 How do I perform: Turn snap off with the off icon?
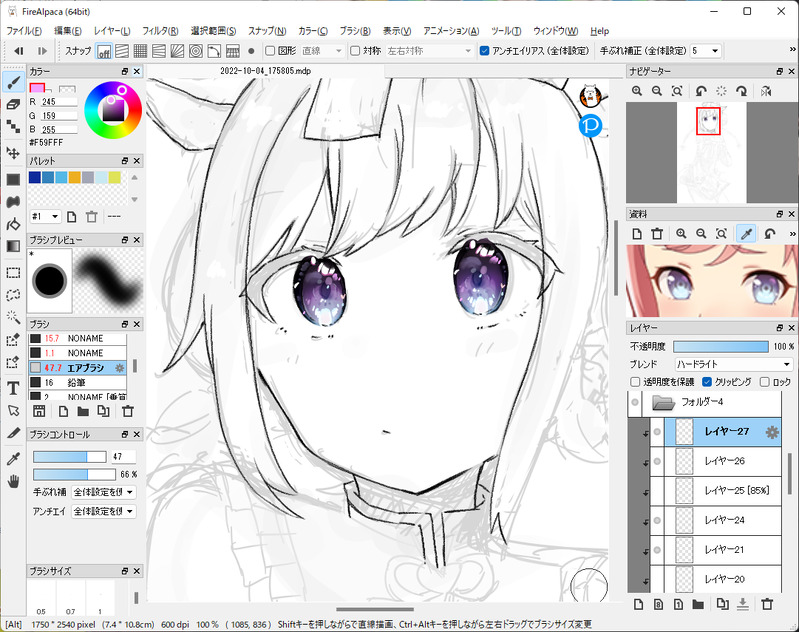[104, 51]
